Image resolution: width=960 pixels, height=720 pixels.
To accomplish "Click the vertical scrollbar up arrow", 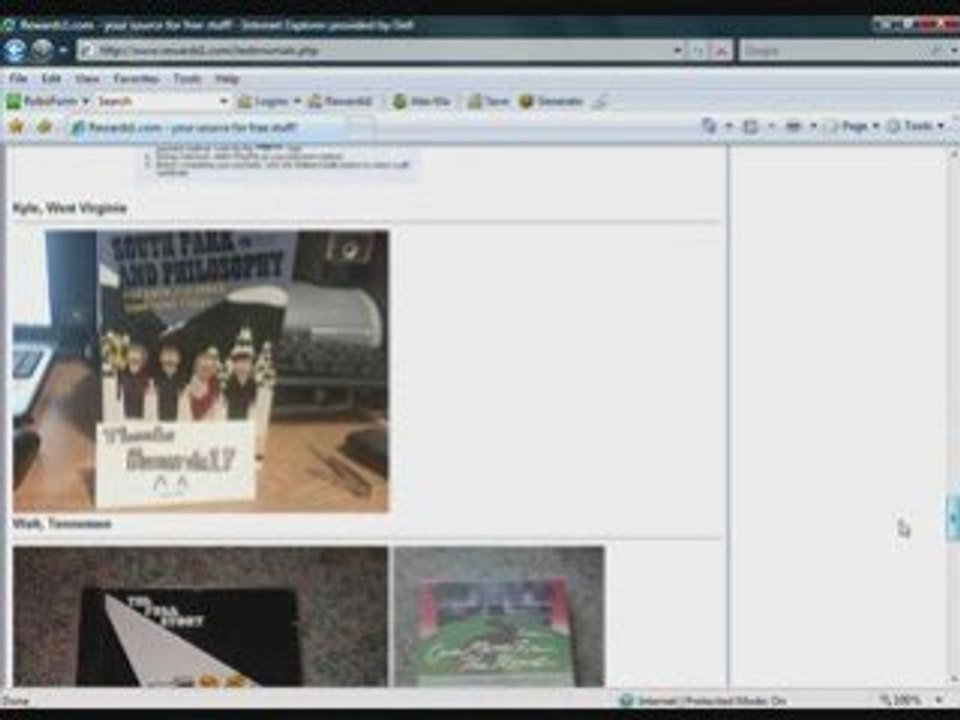I will click(954, 154).
